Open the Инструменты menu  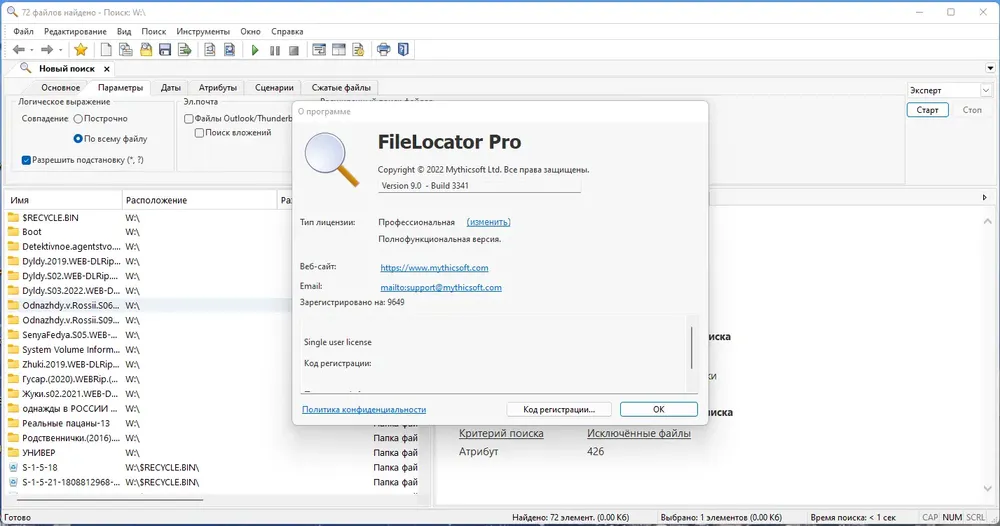pos(203,31)
